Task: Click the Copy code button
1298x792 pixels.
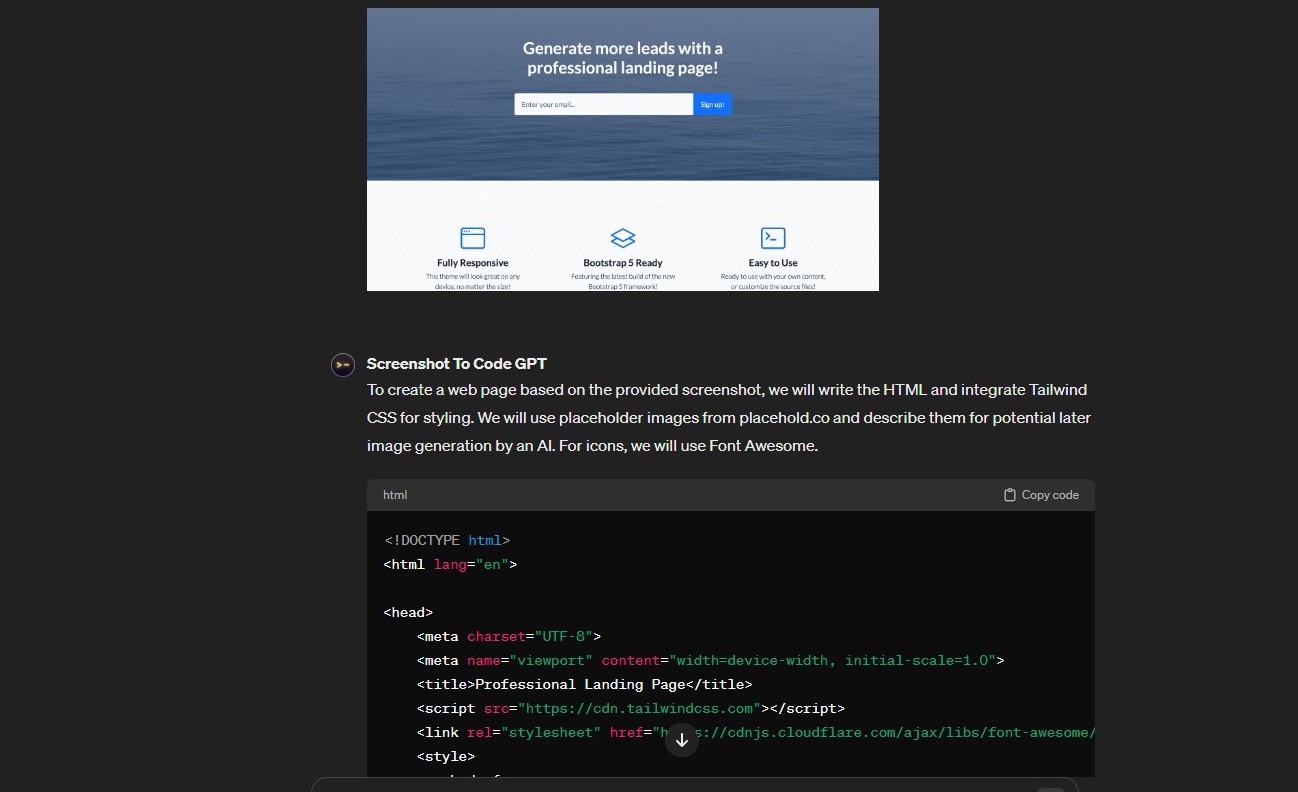Action: (x=1041, y=495)
